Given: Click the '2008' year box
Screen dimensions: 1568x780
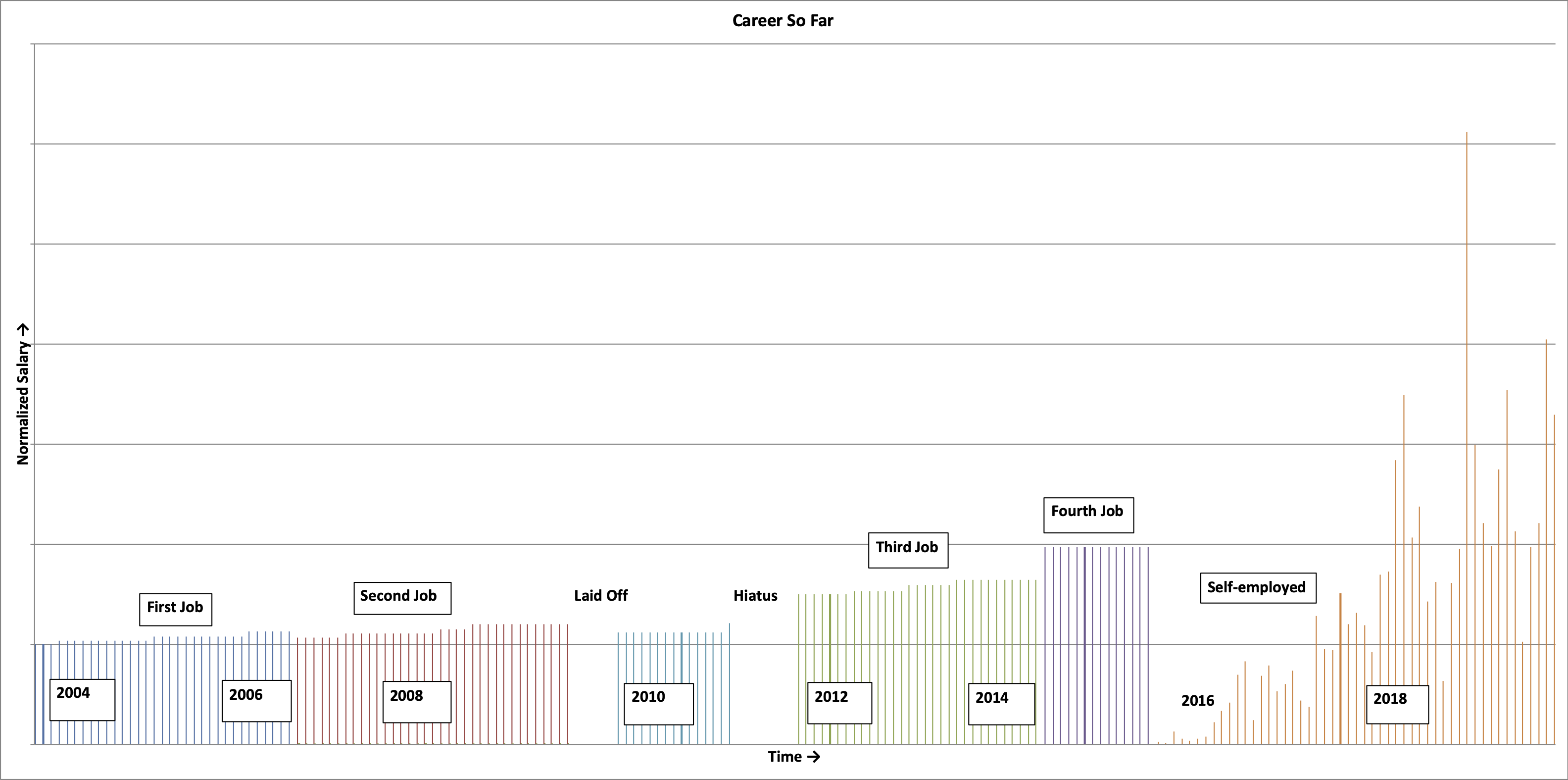Looking at the screenshot, I should [417, 702].
